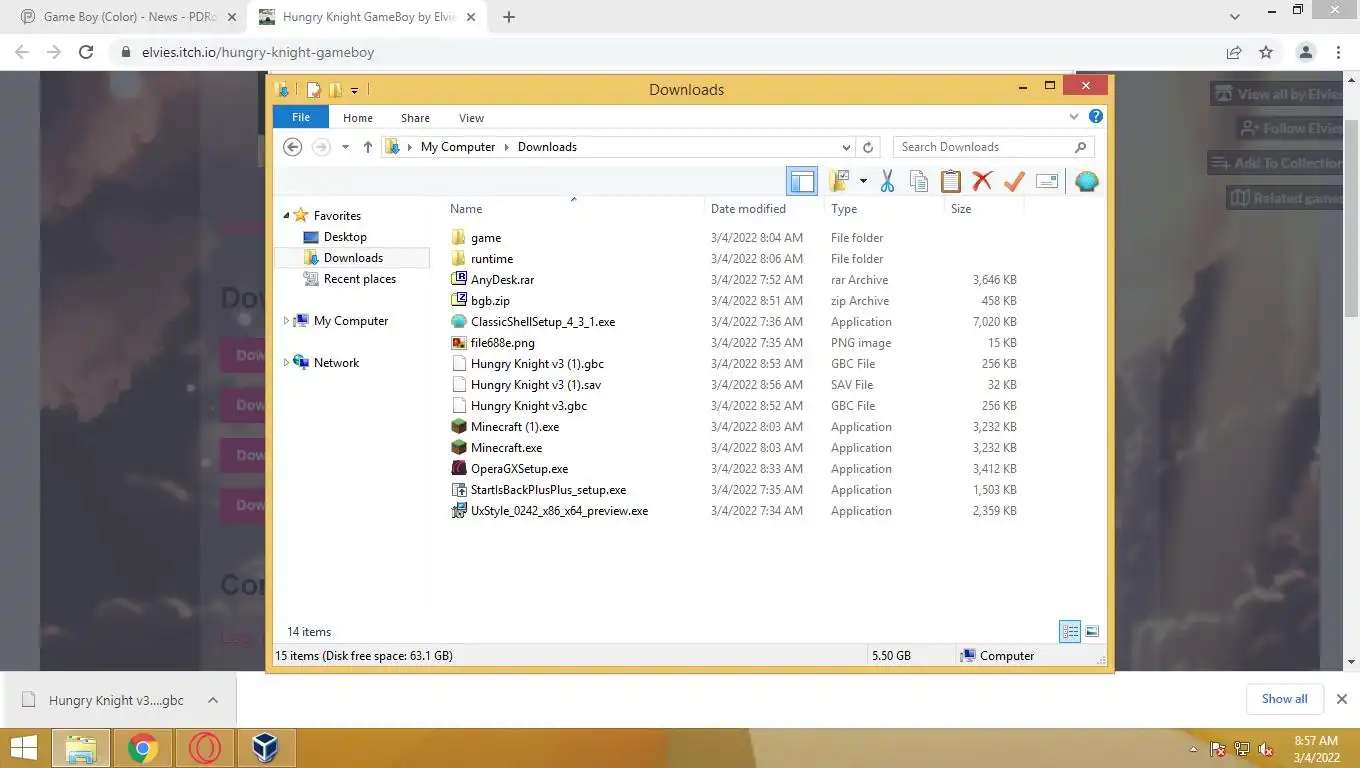Image resolution: width=1360 pixels, height=768 pixels.
Task: Open Chrome from the taskbar
Action: (143, 748)
